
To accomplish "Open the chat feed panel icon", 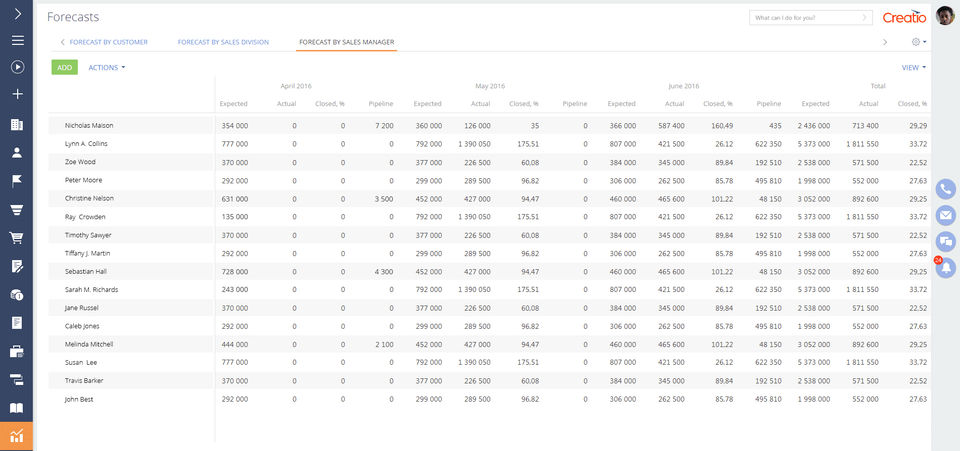I will 945,241.
